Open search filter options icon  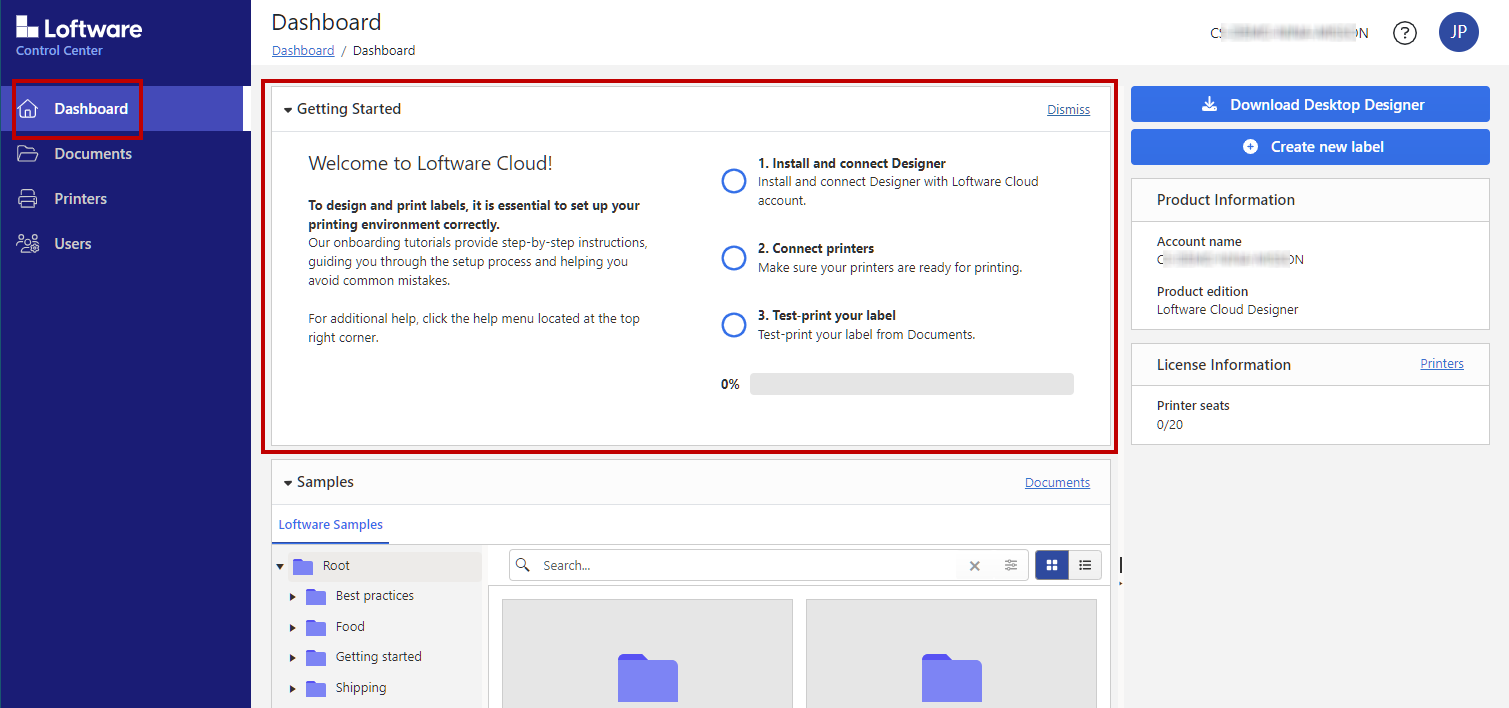coord(1011,565)
